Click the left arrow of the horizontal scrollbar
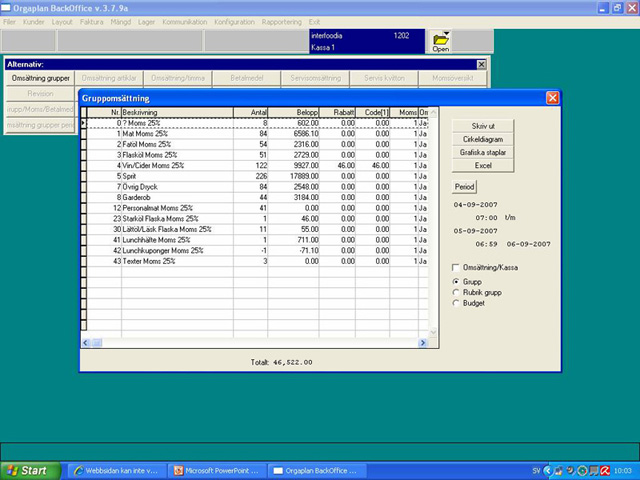The width and height of the screenshot is (640, 480). (x=86, y=343)
